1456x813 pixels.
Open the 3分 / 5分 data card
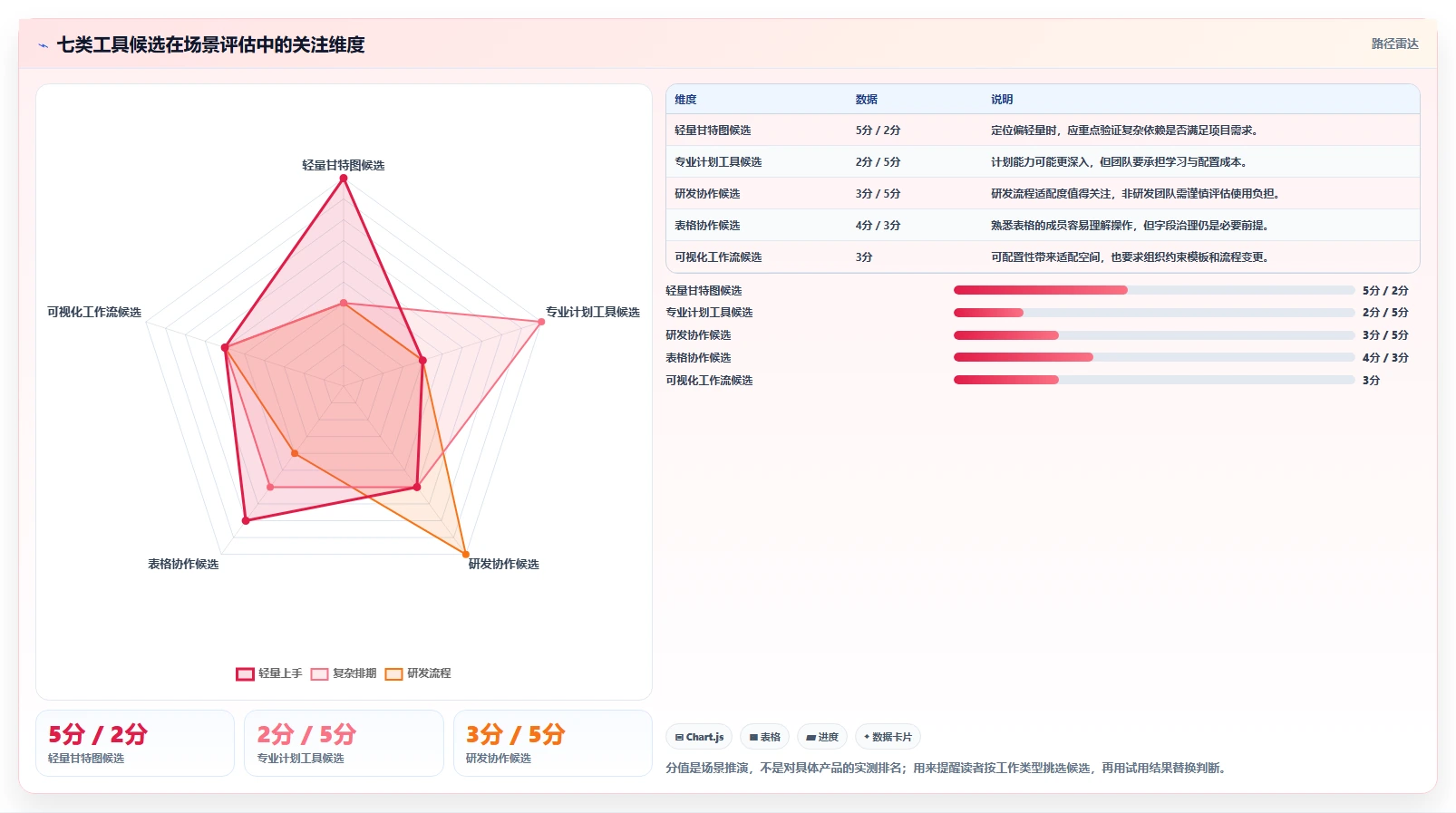[x=553, y=743]
